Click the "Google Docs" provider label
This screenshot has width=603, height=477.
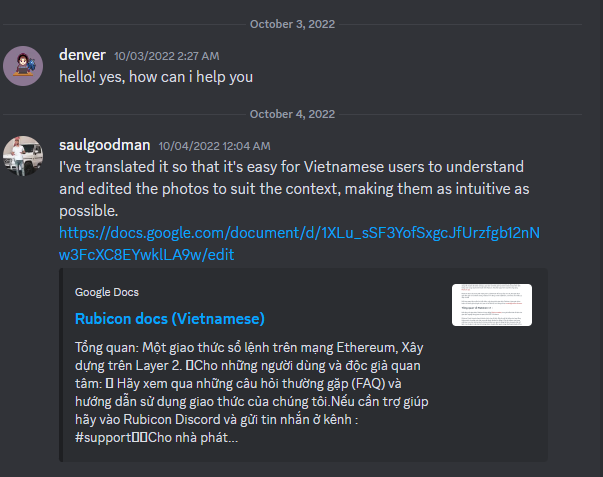[107, 292]
